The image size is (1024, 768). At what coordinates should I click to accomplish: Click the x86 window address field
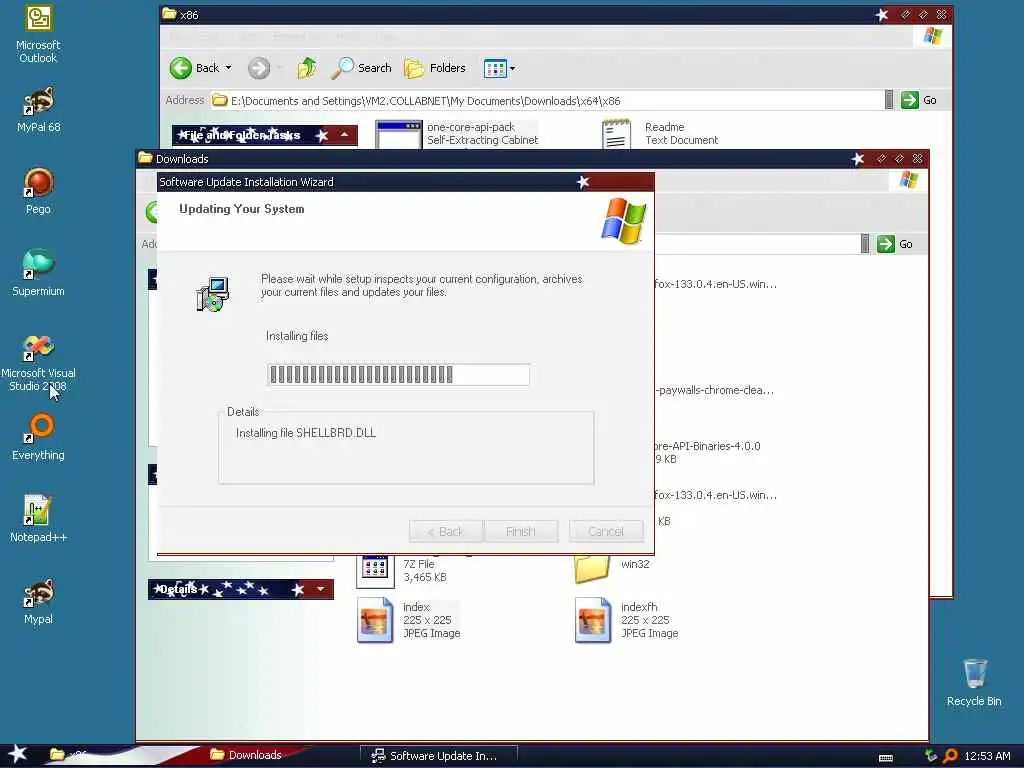point(547,101)
